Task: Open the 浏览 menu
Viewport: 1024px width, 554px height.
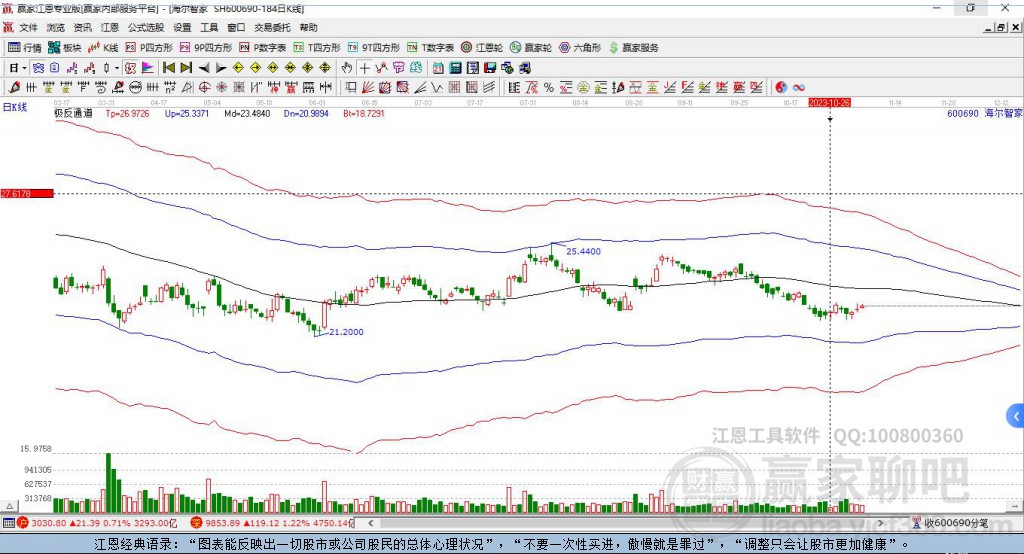Action: (x=56, y=27)
